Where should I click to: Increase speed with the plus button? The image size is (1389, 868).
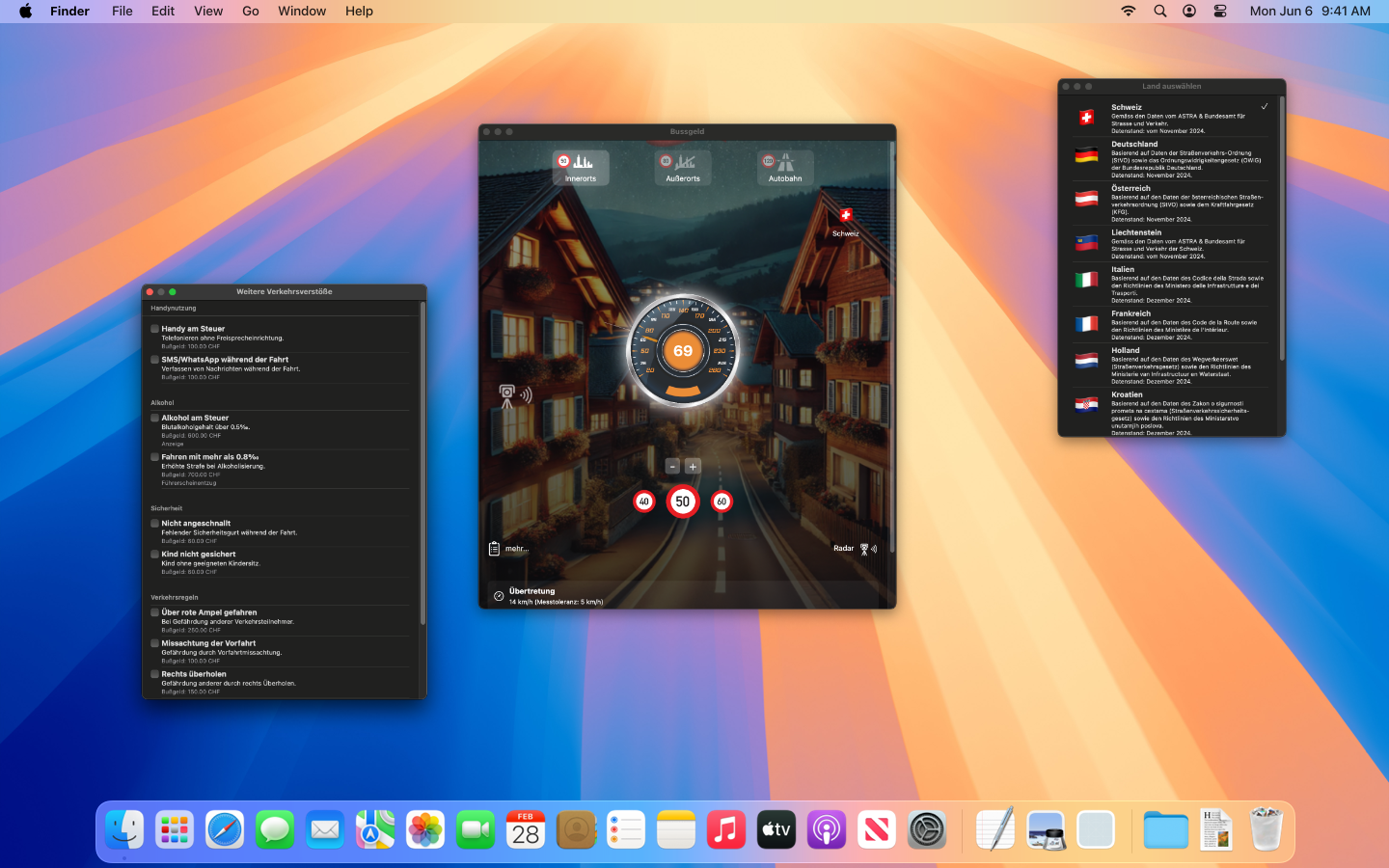[693, 466]
